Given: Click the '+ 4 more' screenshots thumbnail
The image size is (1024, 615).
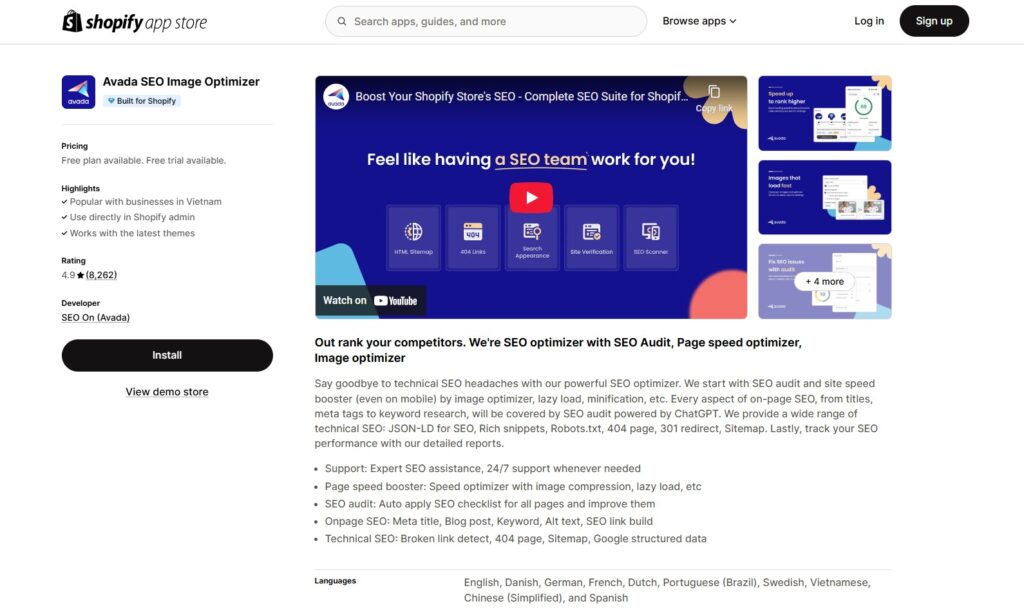Looking at the screenshot, I should (x=825, y=281).
